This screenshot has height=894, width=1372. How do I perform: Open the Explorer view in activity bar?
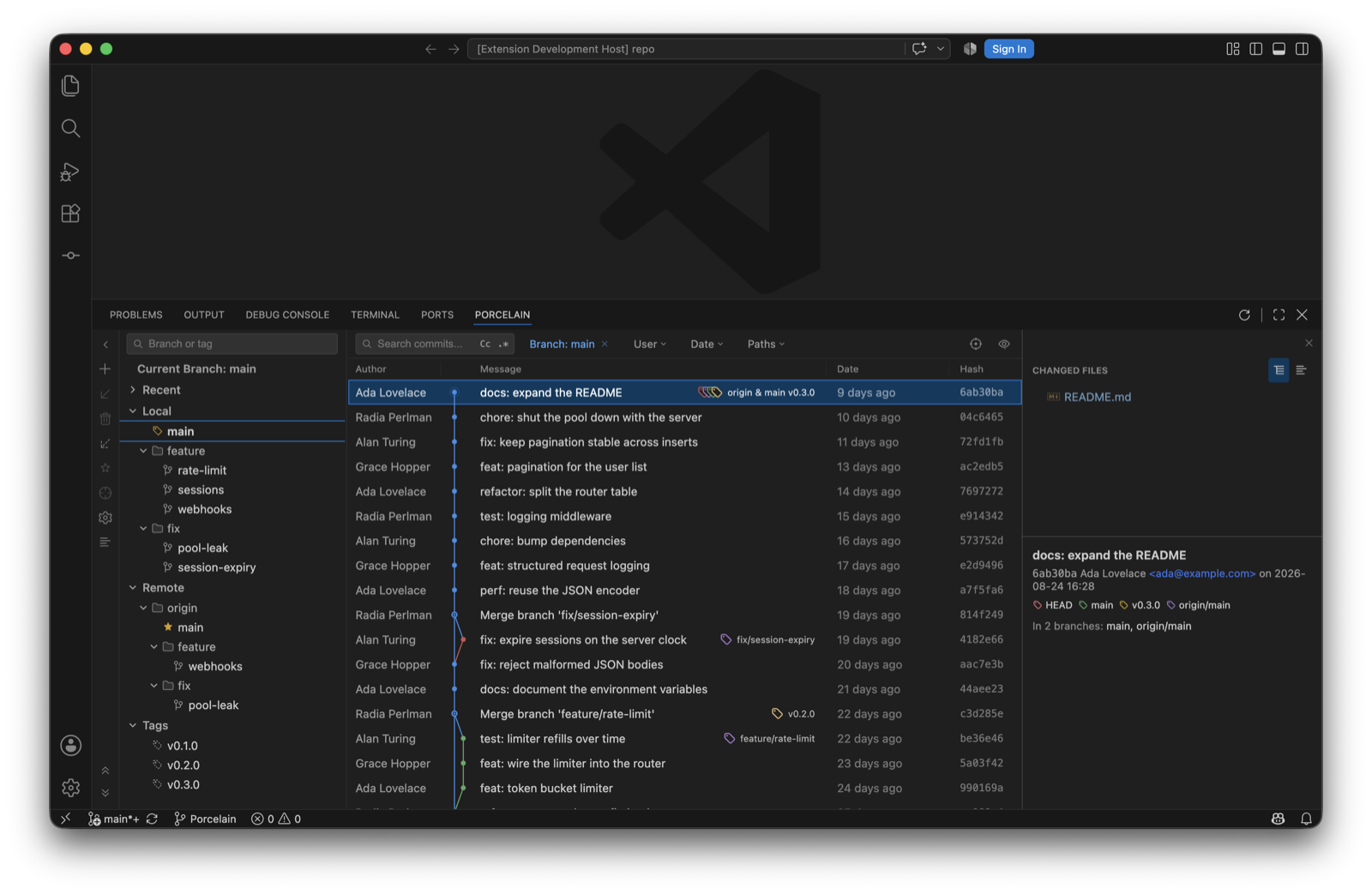(70, 86)
